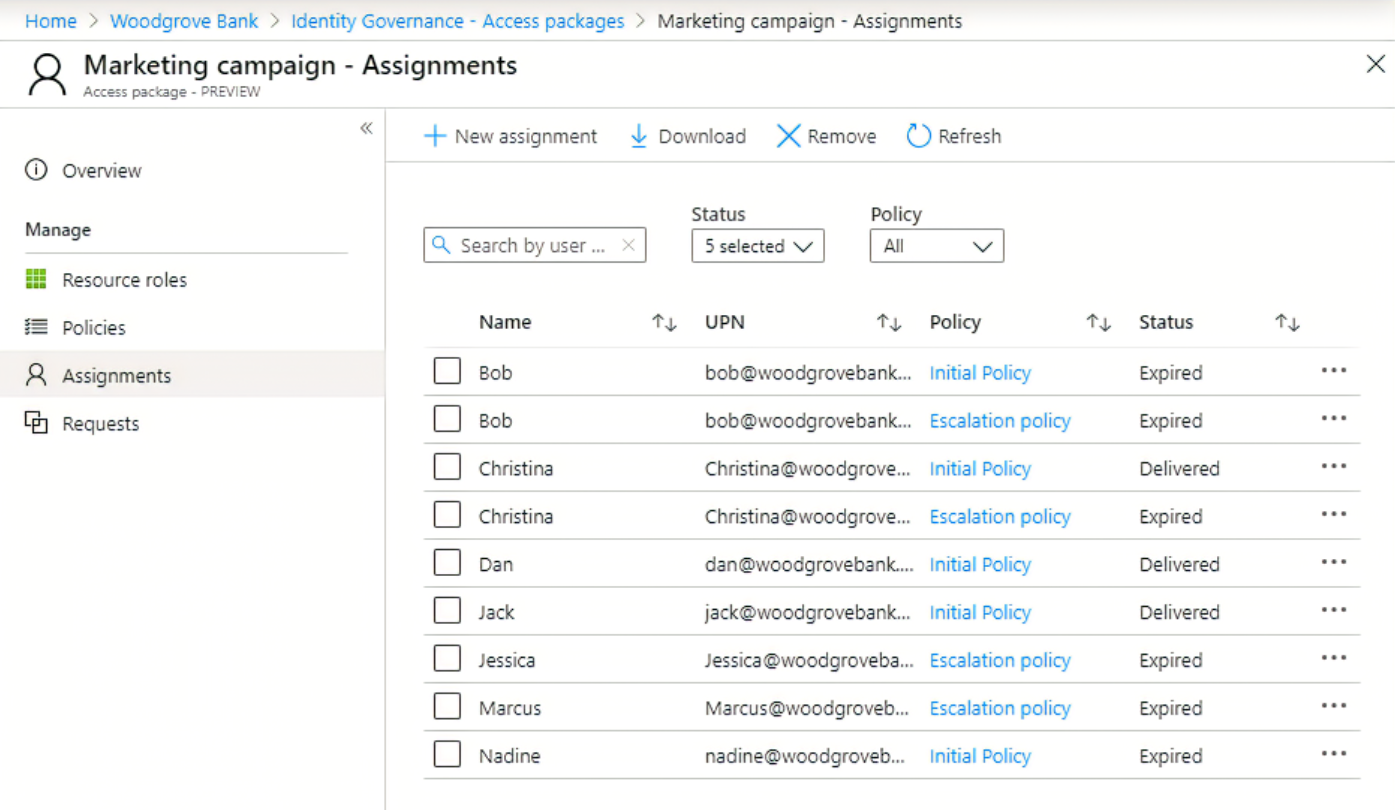Sort the table by the Status column arrows

point(1287,322)
